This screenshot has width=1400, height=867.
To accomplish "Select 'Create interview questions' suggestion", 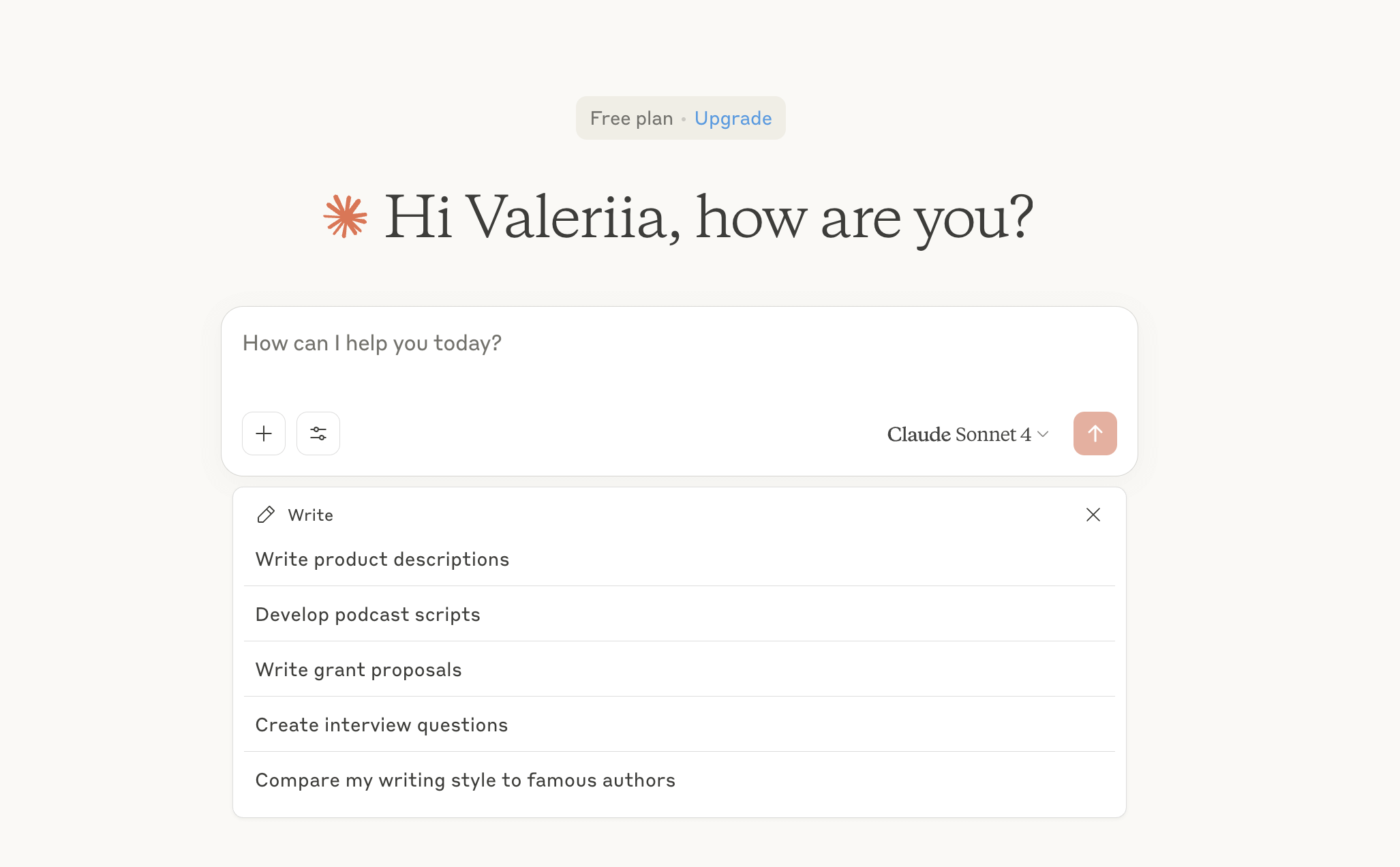I will (382, 725).
